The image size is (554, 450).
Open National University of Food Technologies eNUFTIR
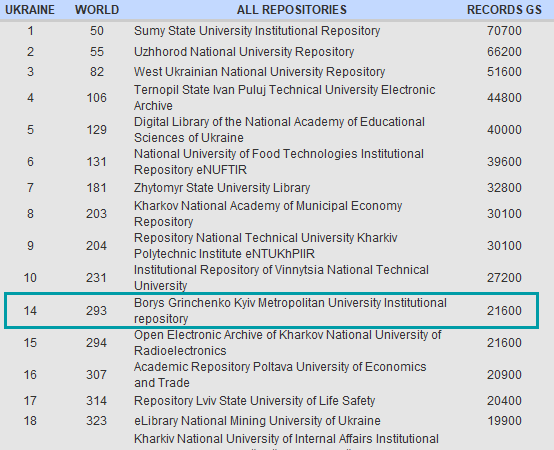point(279,162)
